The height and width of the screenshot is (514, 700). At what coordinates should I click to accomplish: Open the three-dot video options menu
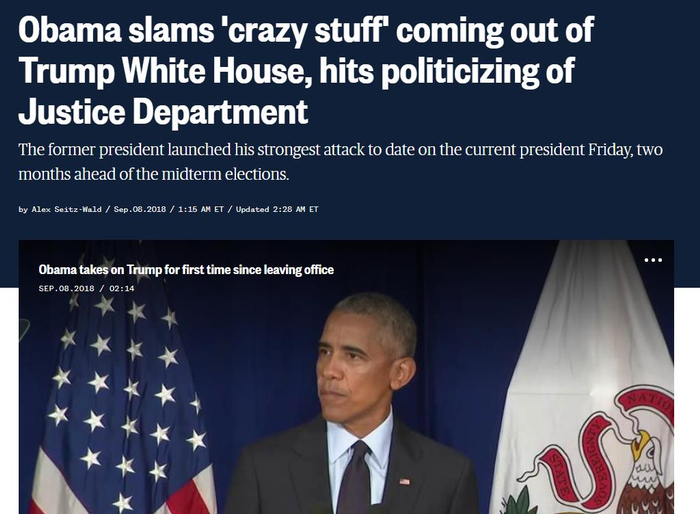click(653, 260)
